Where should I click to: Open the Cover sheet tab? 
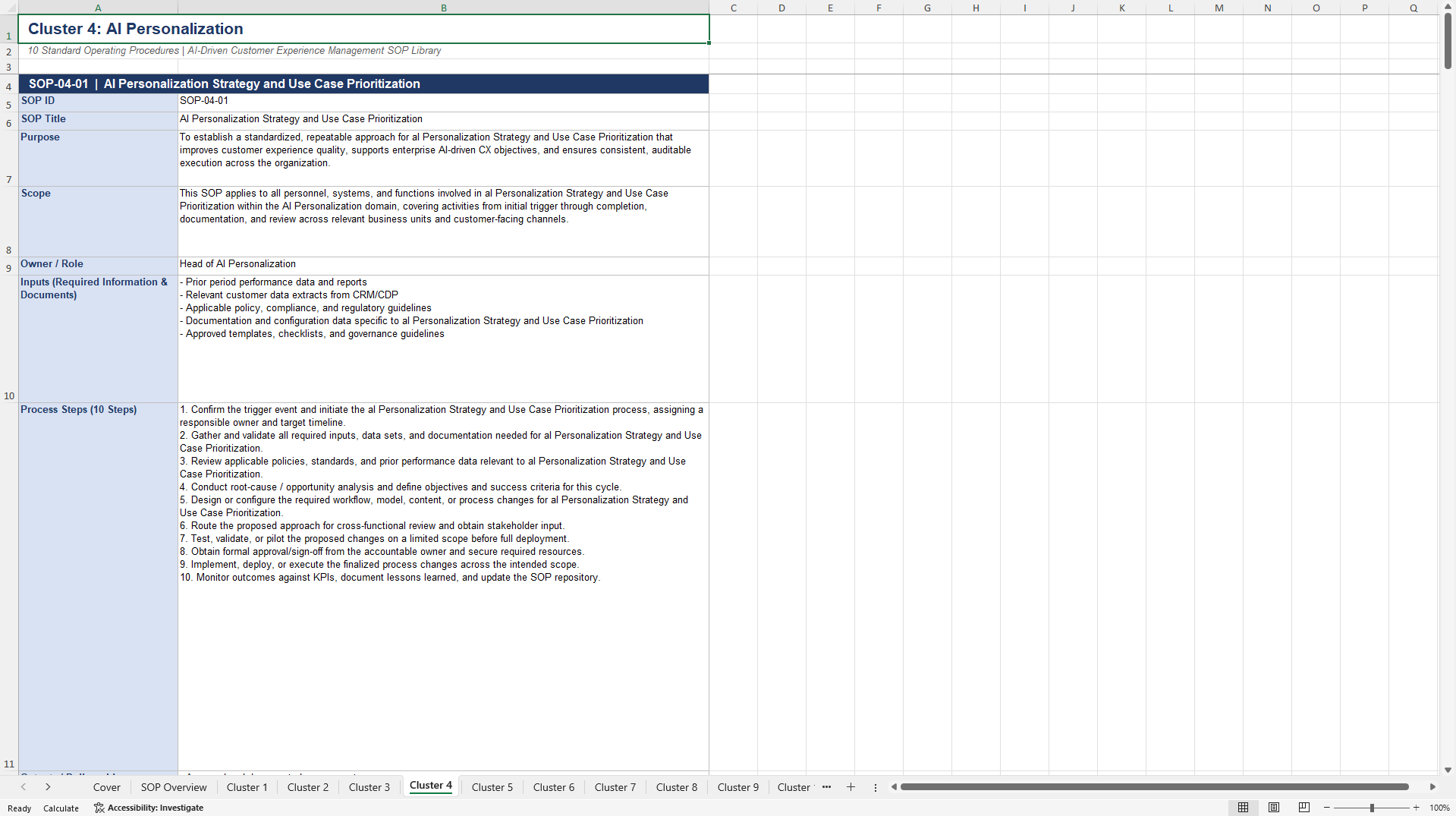point(107,787)
